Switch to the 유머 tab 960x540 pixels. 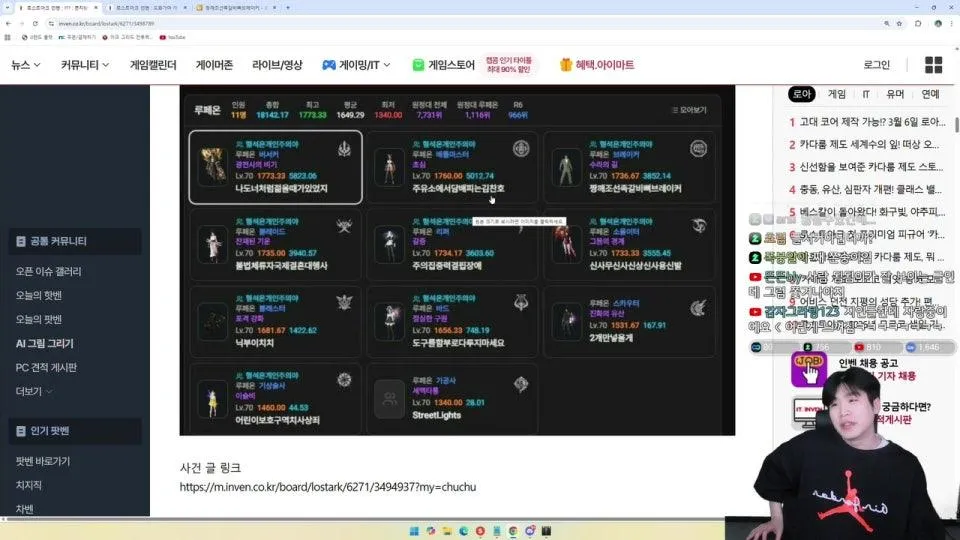[x=894, y=94]
